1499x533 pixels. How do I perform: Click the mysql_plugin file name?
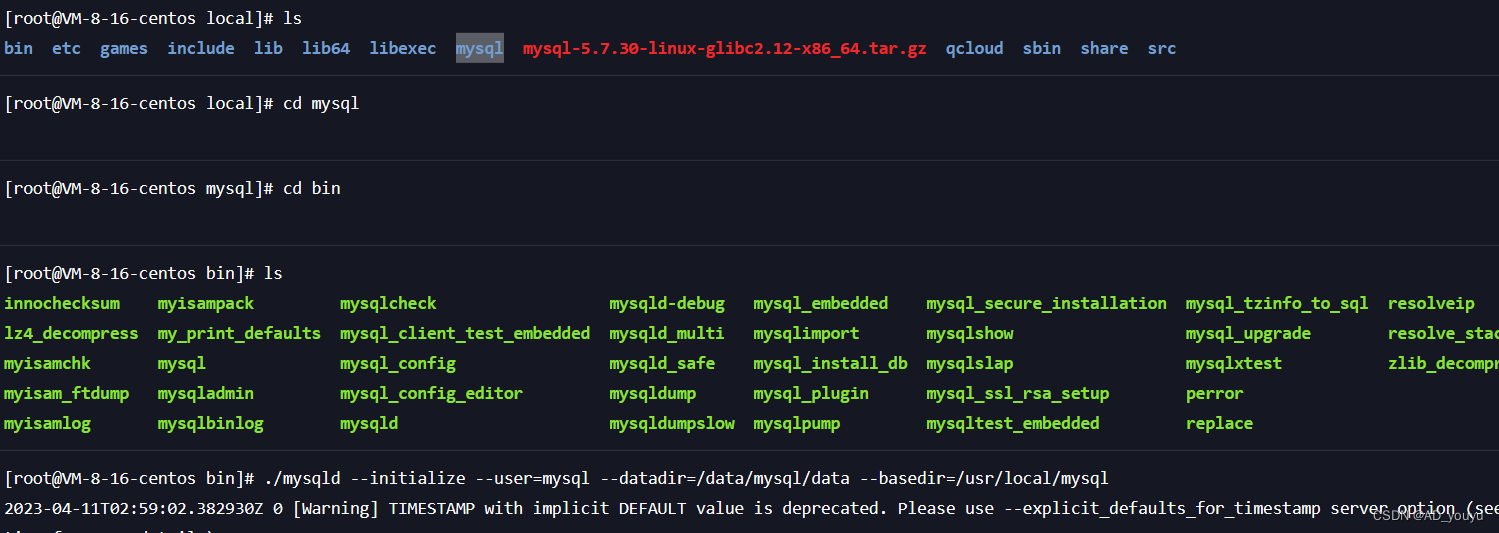[x=811, y=393]
